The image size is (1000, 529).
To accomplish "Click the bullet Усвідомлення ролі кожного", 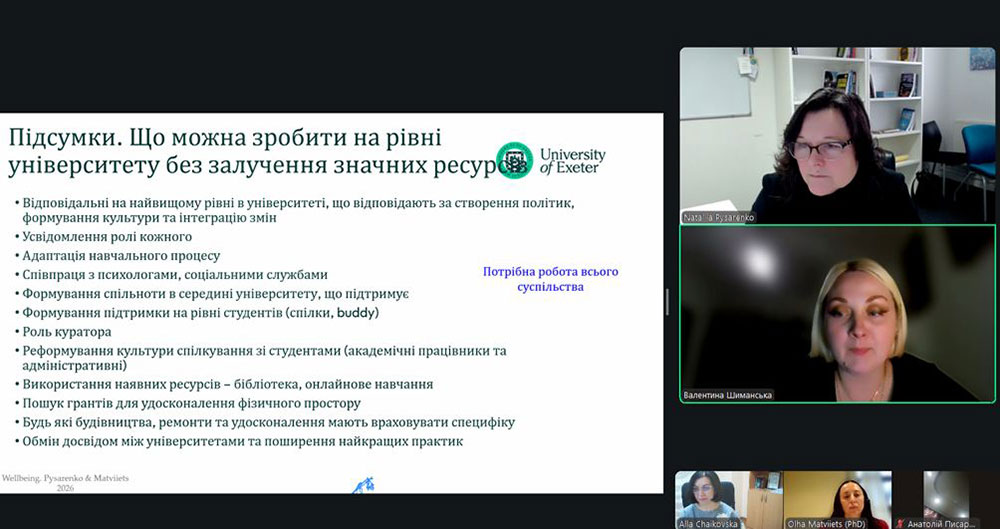I will point(109,236).
